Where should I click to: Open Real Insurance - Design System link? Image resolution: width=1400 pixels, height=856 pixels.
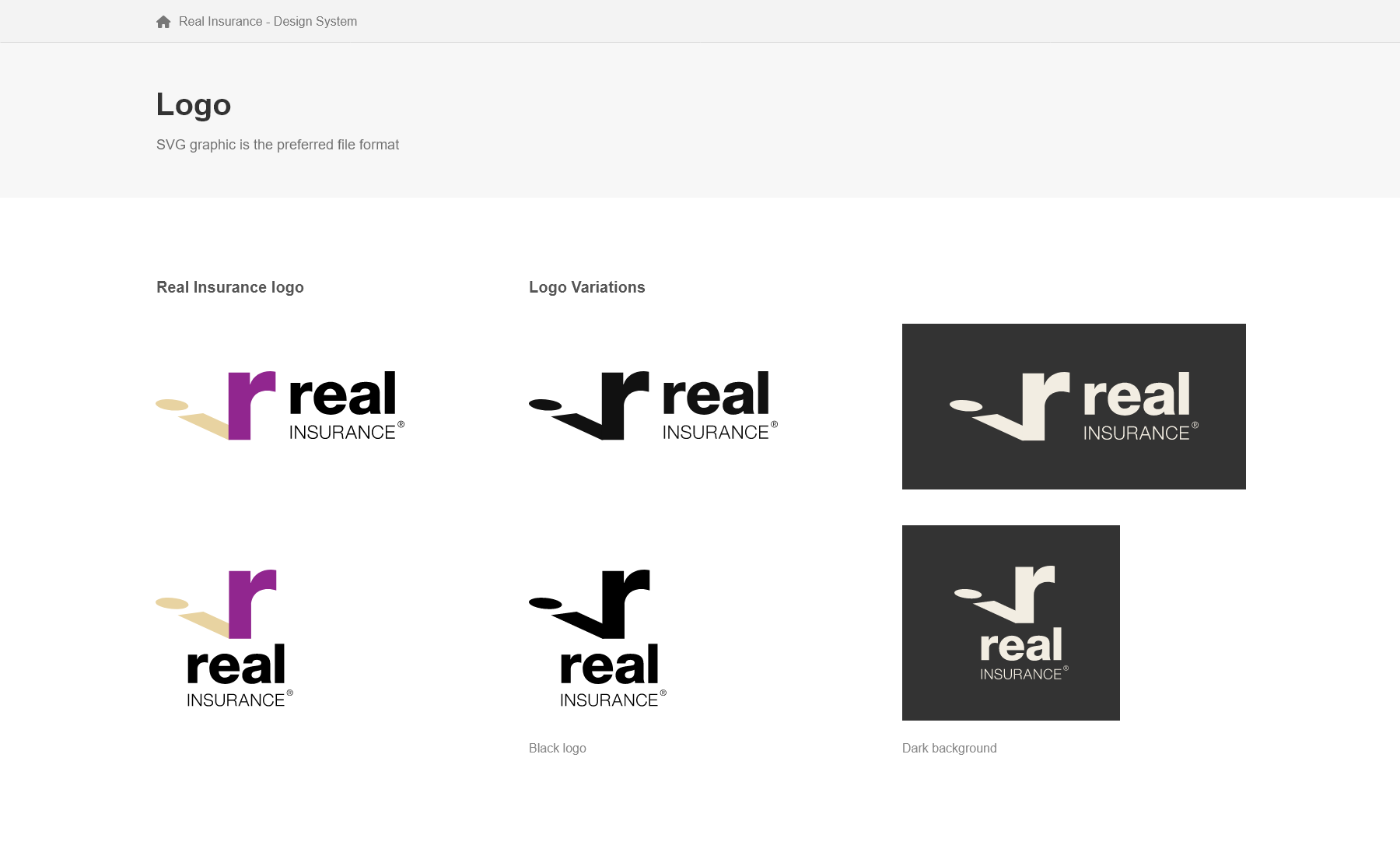(x=268, y=22)
